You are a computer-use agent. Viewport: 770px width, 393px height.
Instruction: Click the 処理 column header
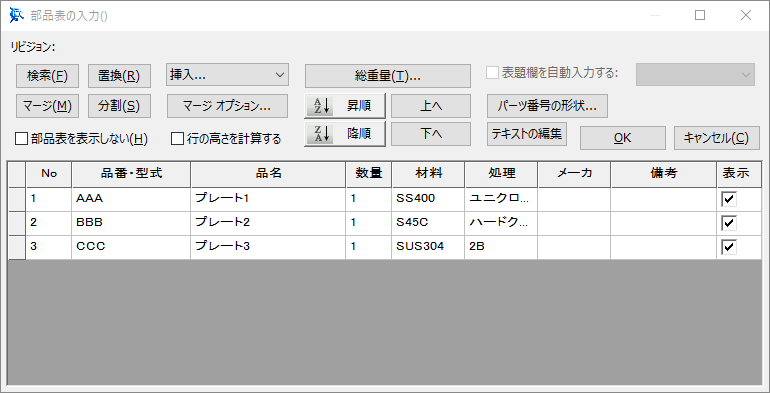point(501,173)
